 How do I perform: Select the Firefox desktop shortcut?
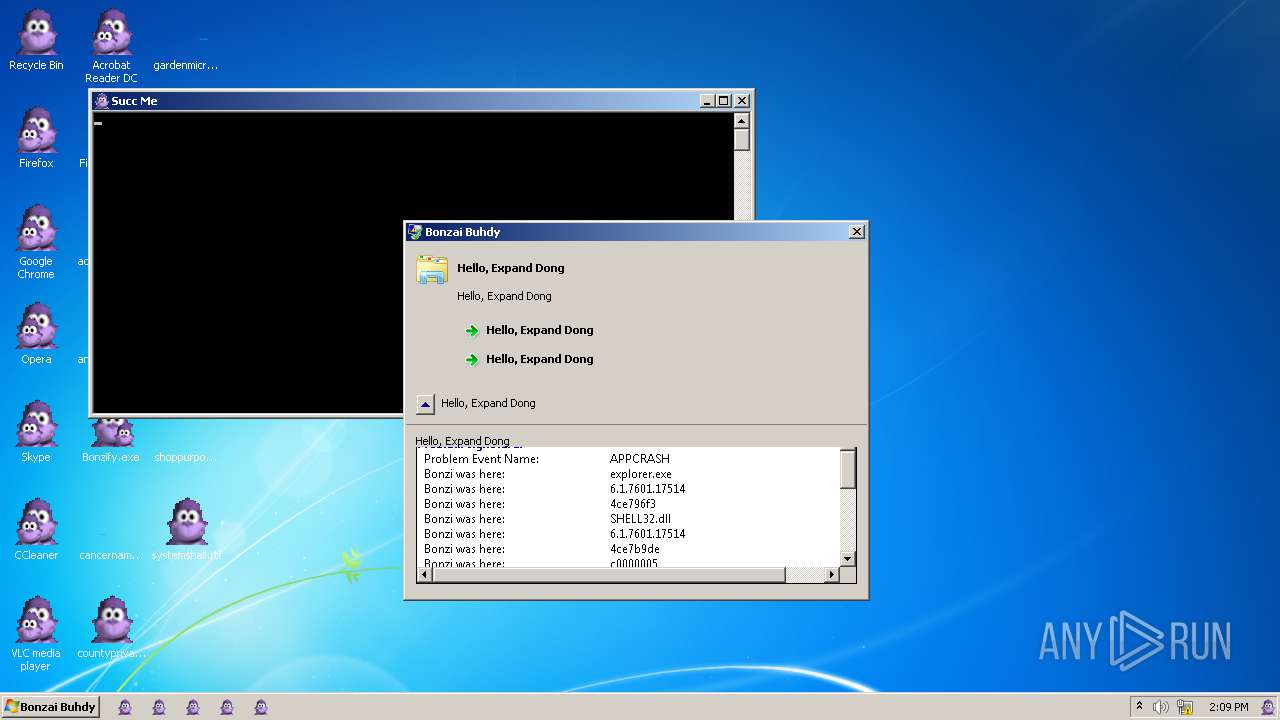point(36,138)
